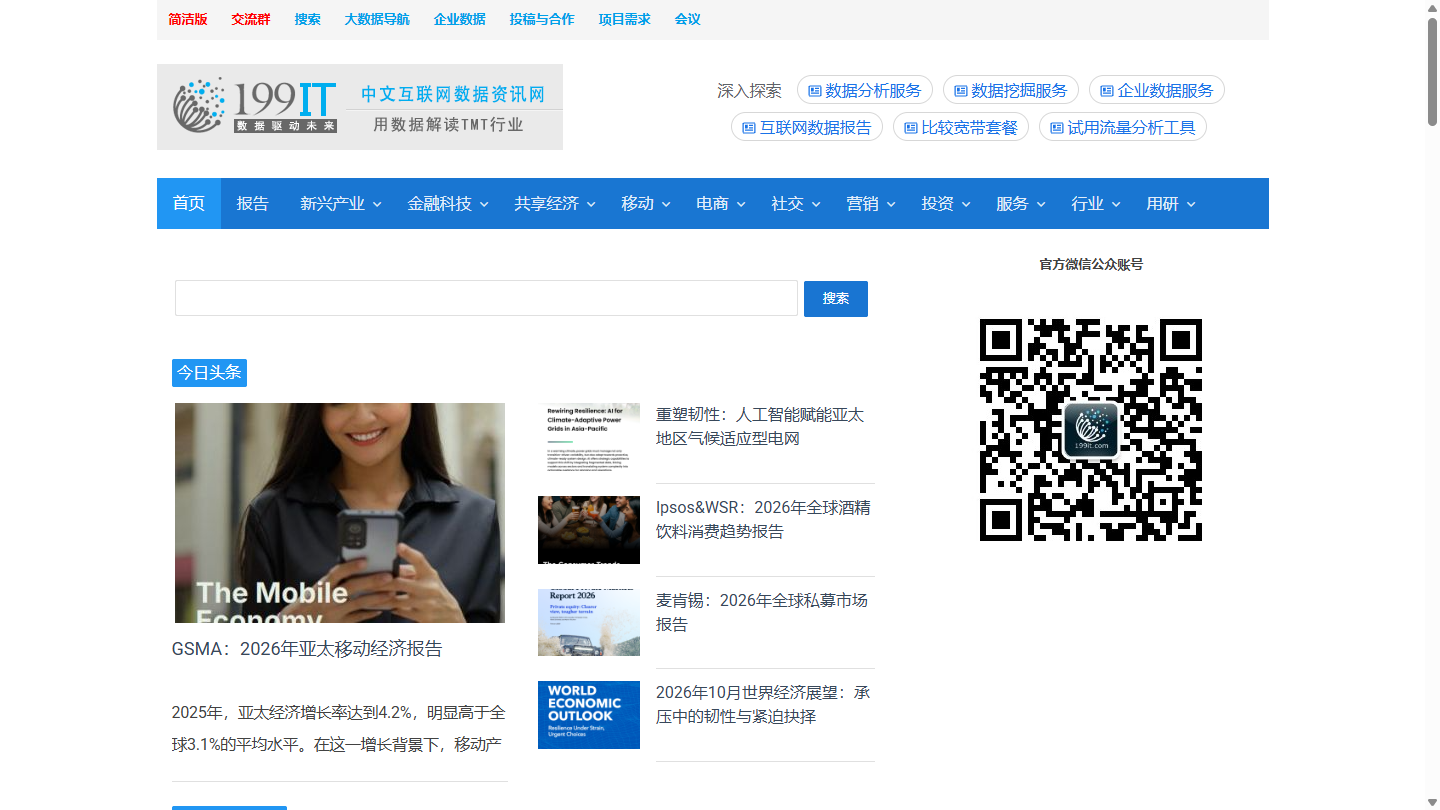Click the icon beside 试用流量分析工具
Viewport: 1440px width, 810px height.
1057,128
